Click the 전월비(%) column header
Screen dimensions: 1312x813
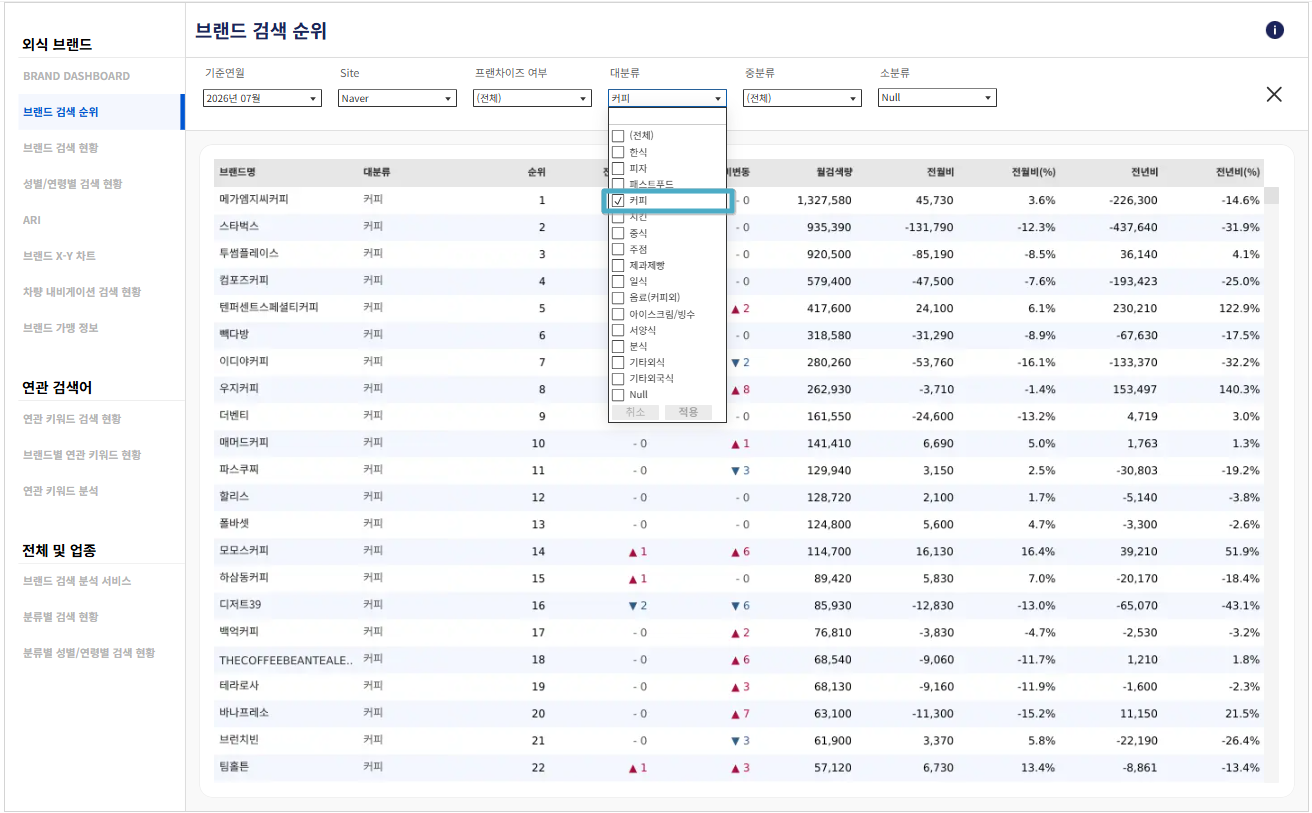pyautogui.click(x=1034, y=172)
